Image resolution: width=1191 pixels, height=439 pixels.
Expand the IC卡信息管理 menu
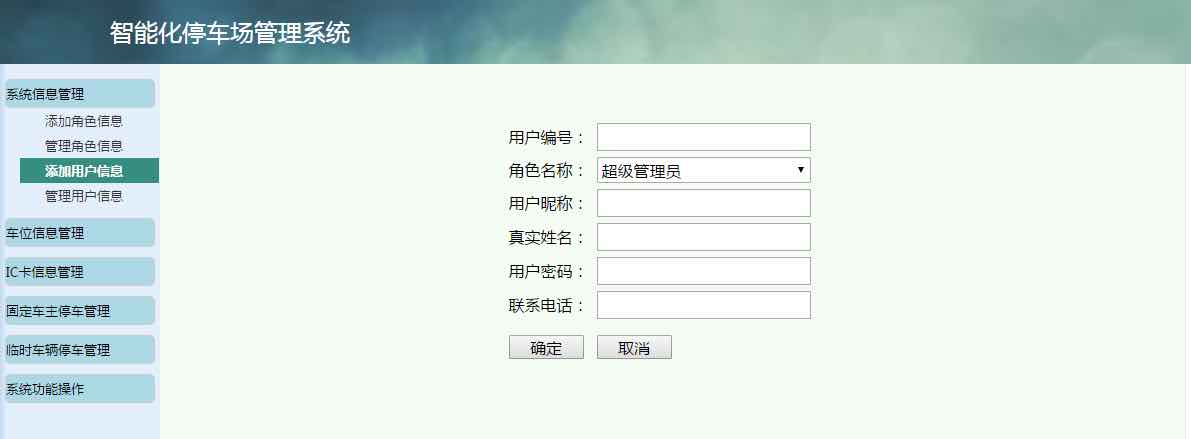79,272
